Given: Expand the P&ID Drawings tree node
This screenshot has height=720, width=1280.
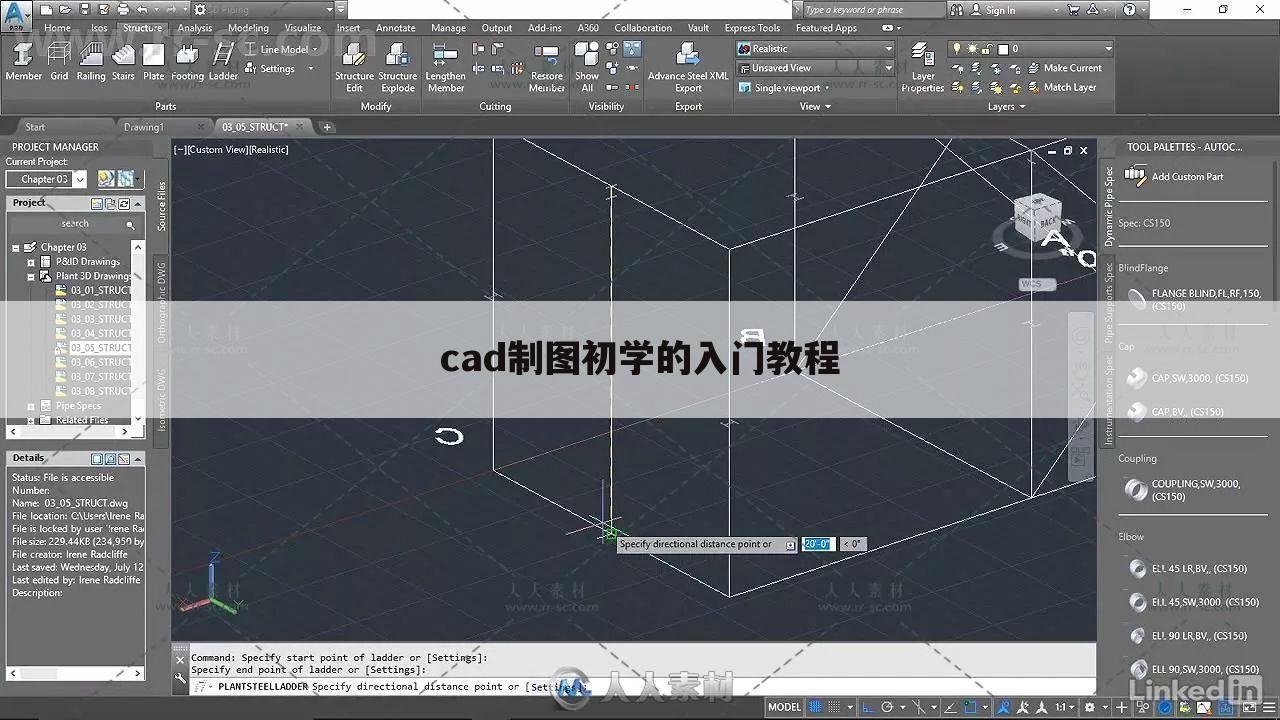Looking at the screenshot, I should click(31, 262).
